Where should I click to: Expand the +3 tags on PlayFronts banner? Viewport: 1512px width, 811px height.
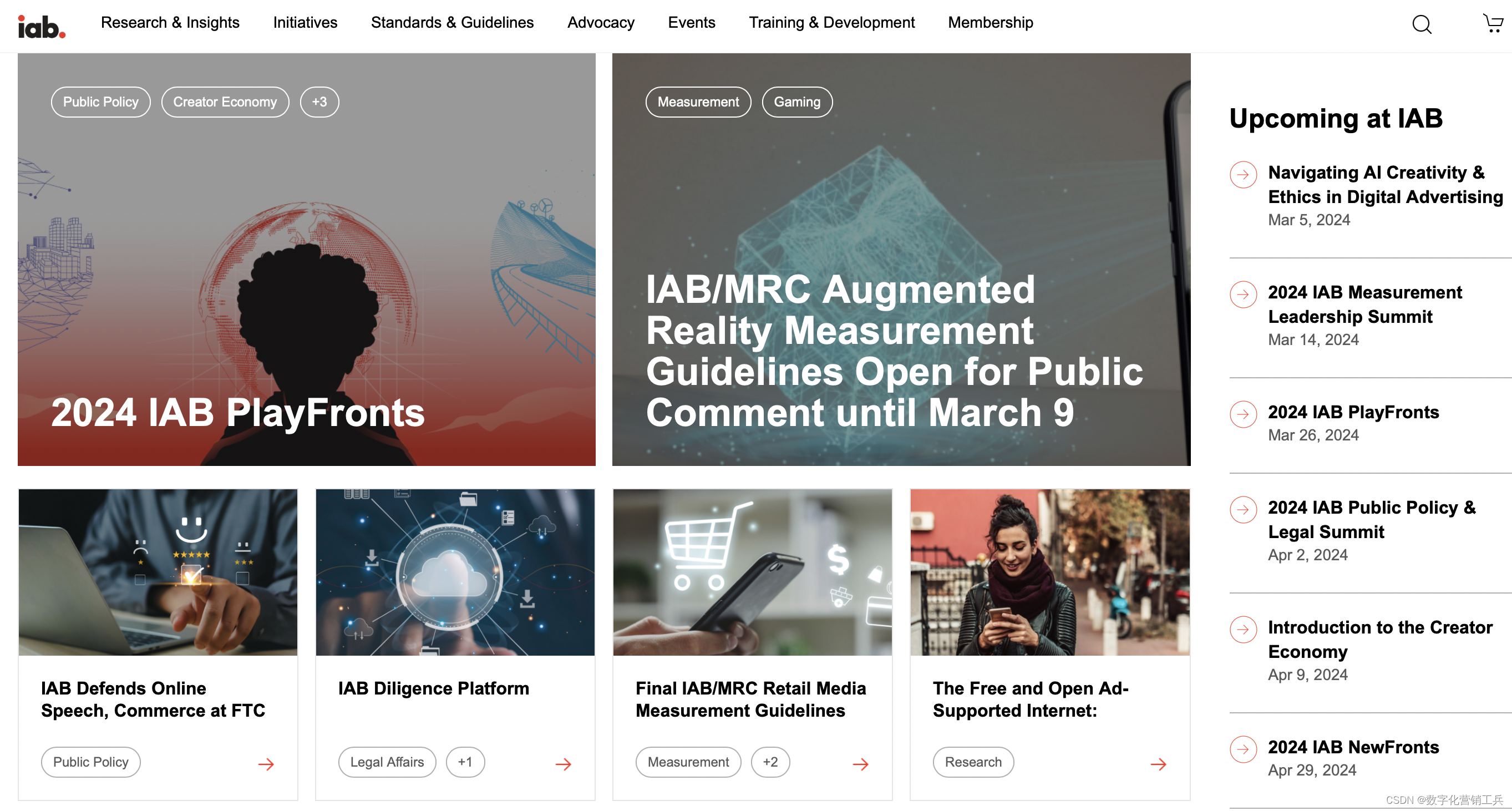pyautogui.click(x=319, y=102)
